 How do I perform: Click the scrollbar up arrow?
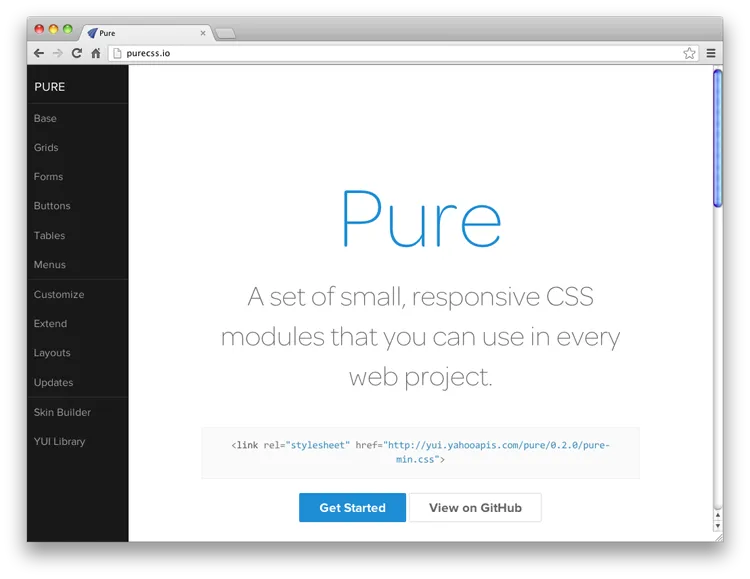[717, 515]
